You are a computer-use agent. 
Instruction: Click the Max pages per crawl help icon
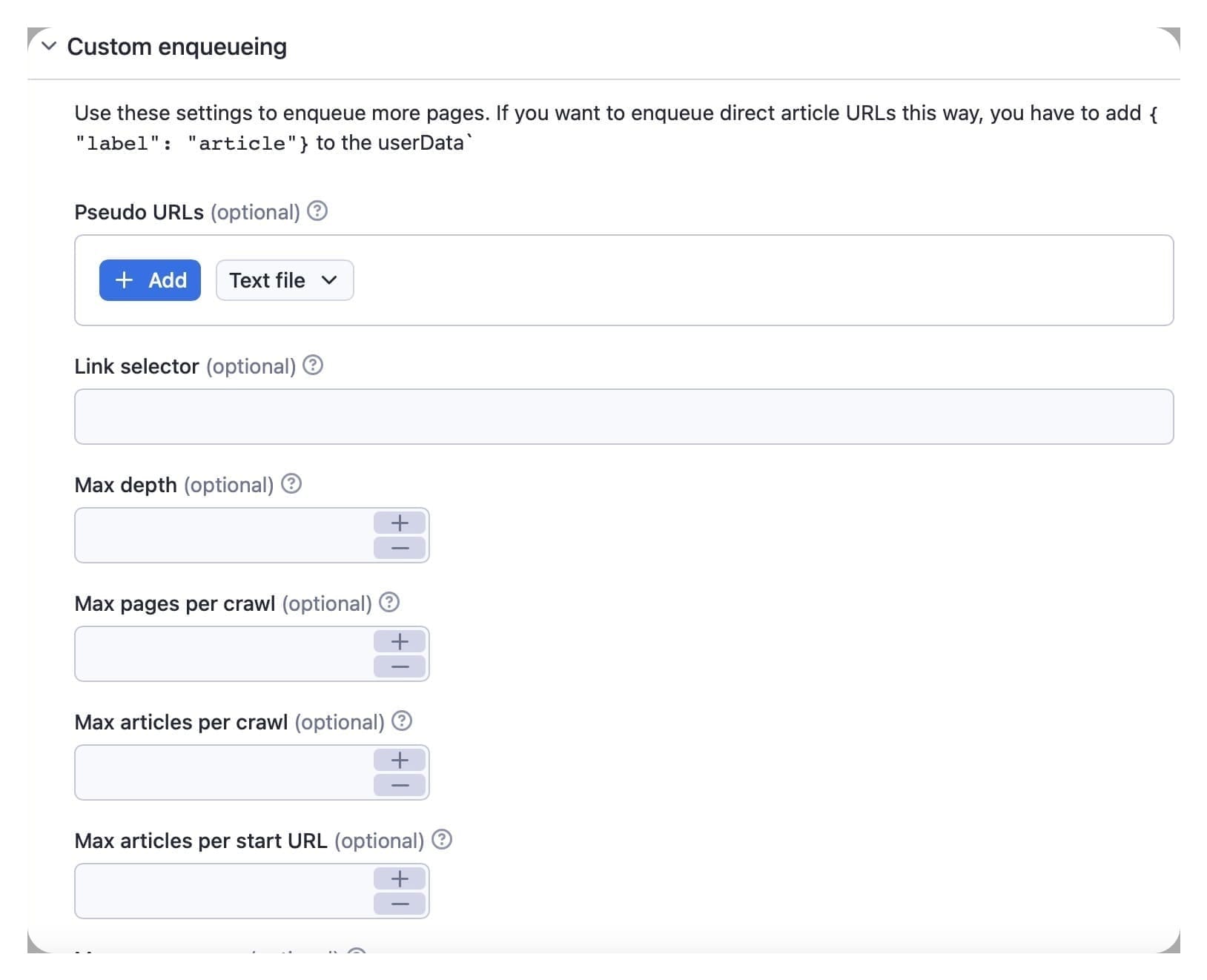tap(389, 603)
